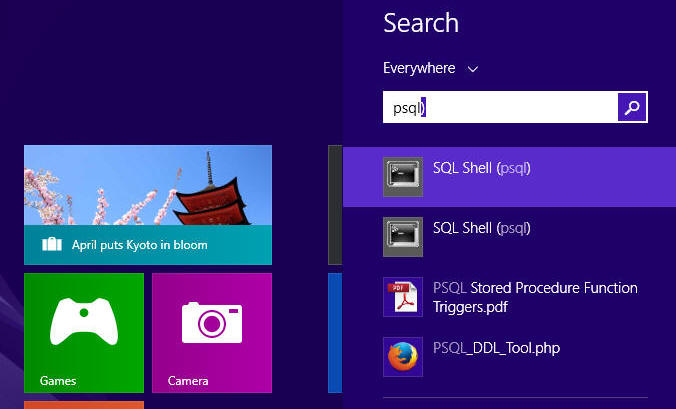
Task: Focus the search box containing psql
Action: tap(500, 107)
